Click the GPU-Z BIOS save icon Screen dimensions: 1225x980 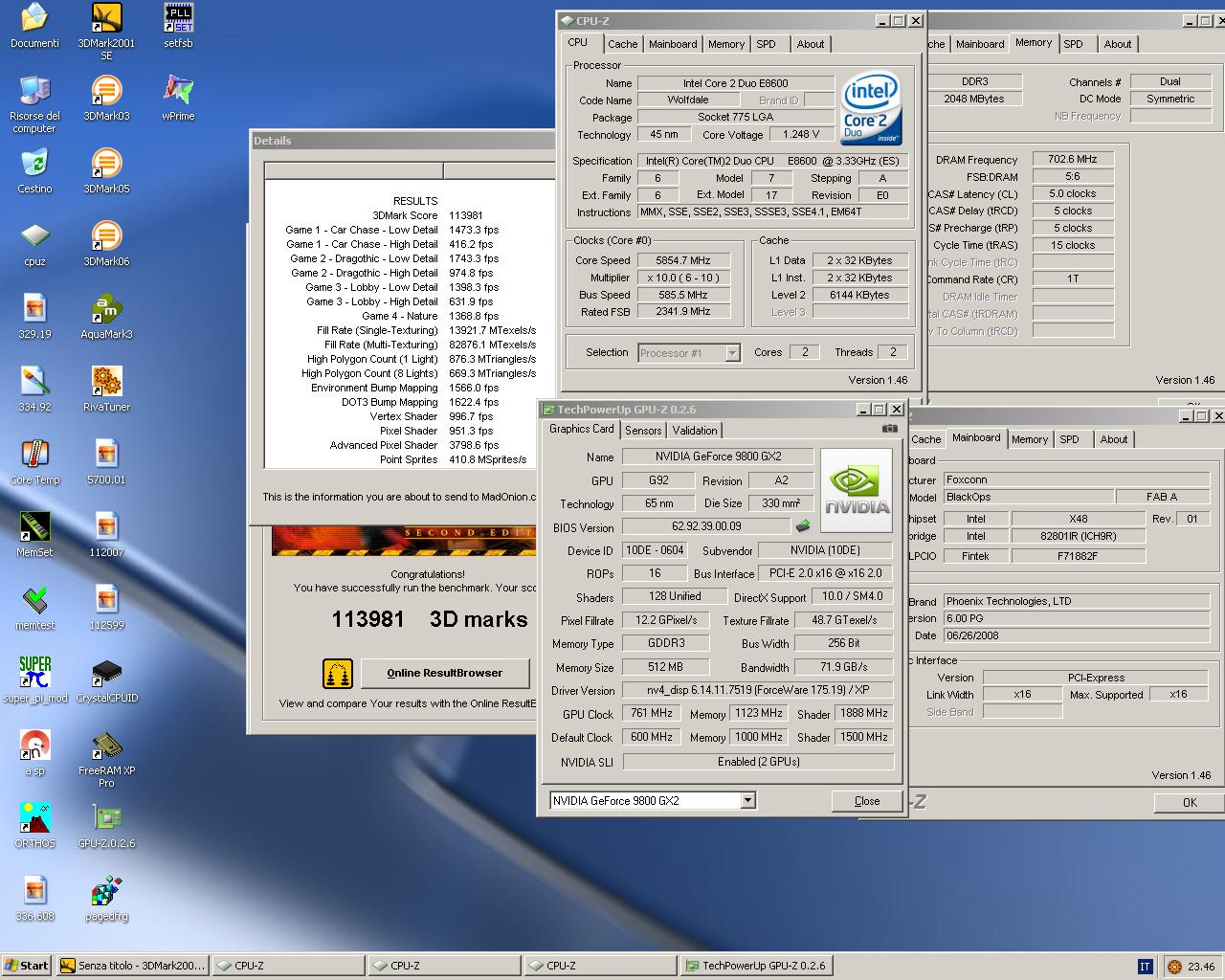tap(803, 525)
